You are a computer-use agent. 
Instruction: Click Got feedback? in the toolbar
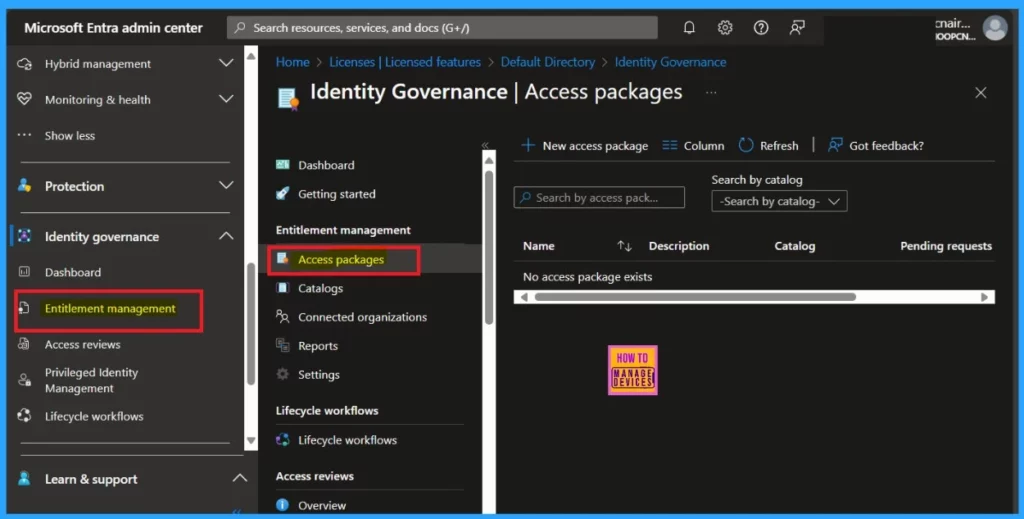(876, 146)
